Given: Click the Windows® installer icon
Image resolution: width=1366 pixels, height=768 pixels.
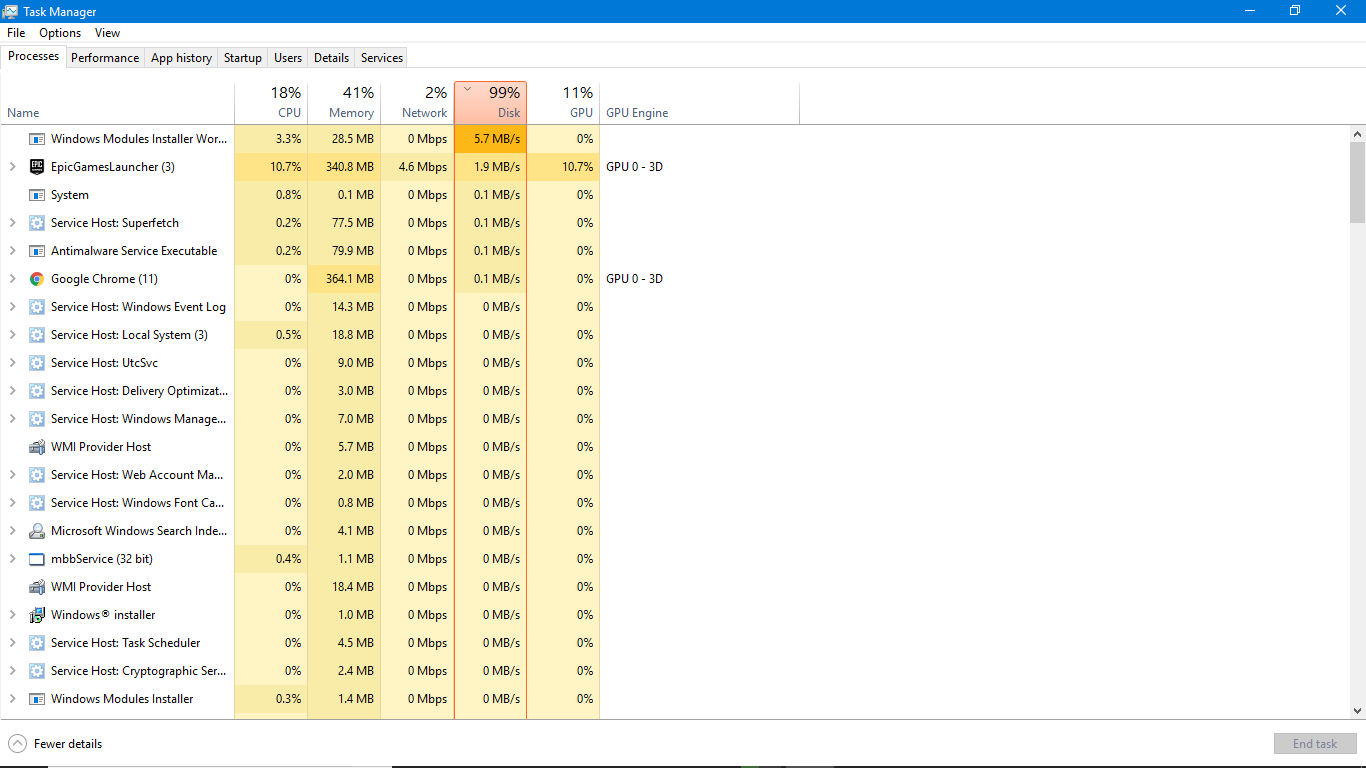Looking at the screenshot, I should click(x=37, y=615).
